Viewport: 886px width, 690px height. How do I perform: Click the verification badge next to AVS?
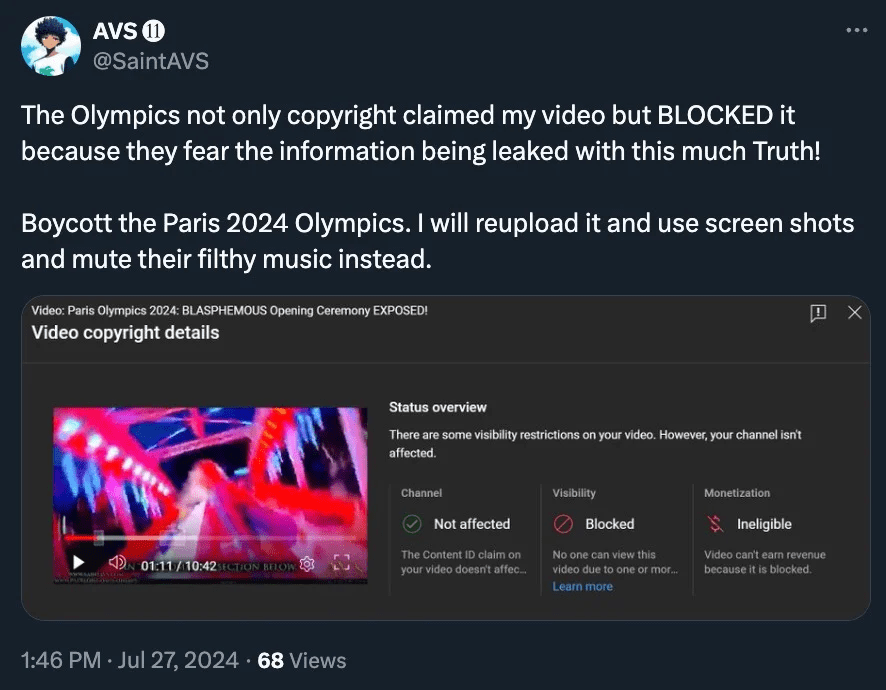tap(153, 31)
